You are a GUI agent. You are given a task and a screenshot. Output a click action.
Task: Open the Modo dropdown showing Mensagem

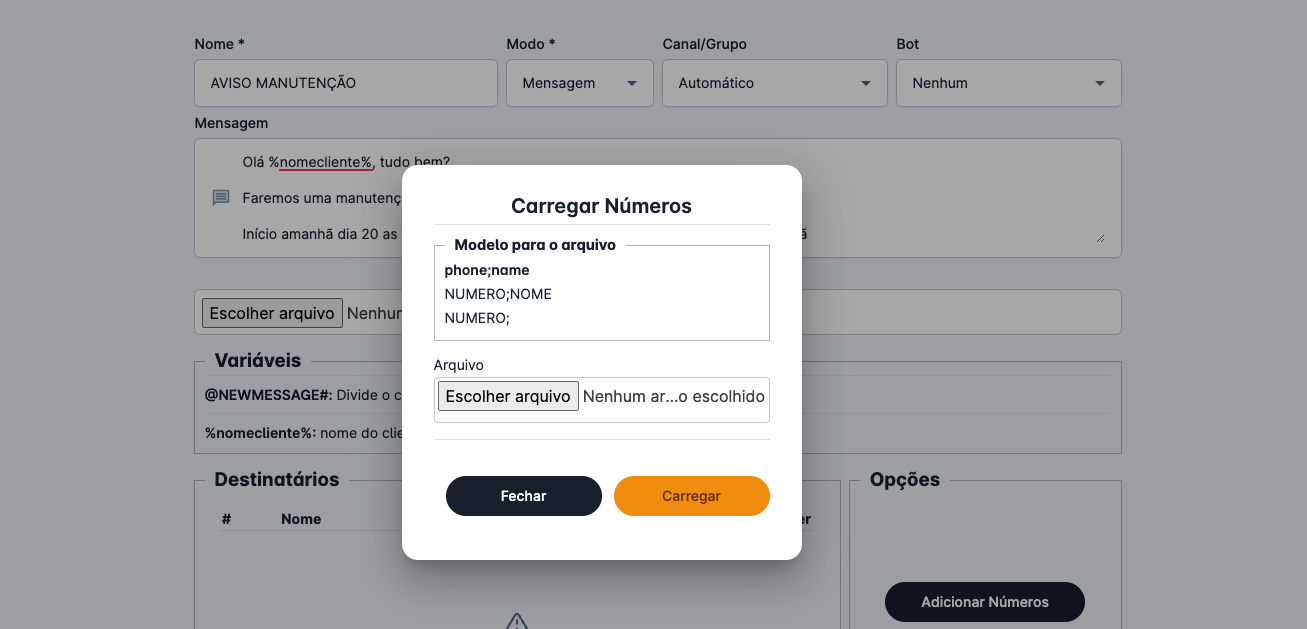coord(579,83)
